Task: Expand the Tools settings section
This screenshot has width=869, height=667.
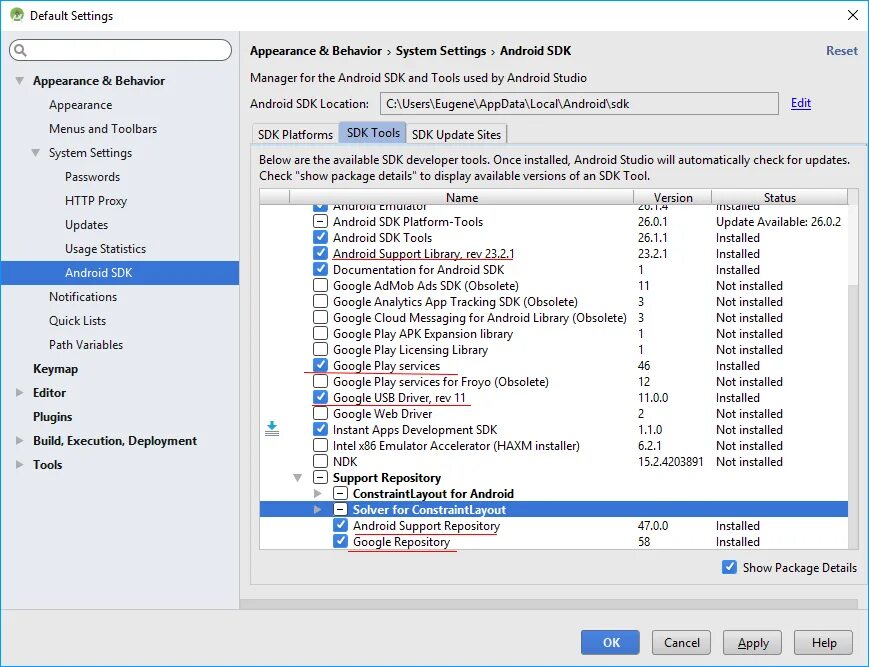Action: [19, 465]
